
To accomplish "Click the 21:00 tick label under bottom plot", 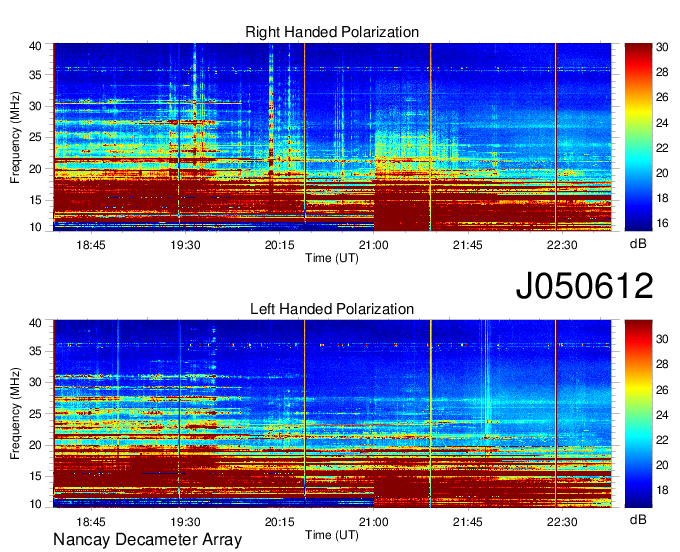I will point(374,522).
